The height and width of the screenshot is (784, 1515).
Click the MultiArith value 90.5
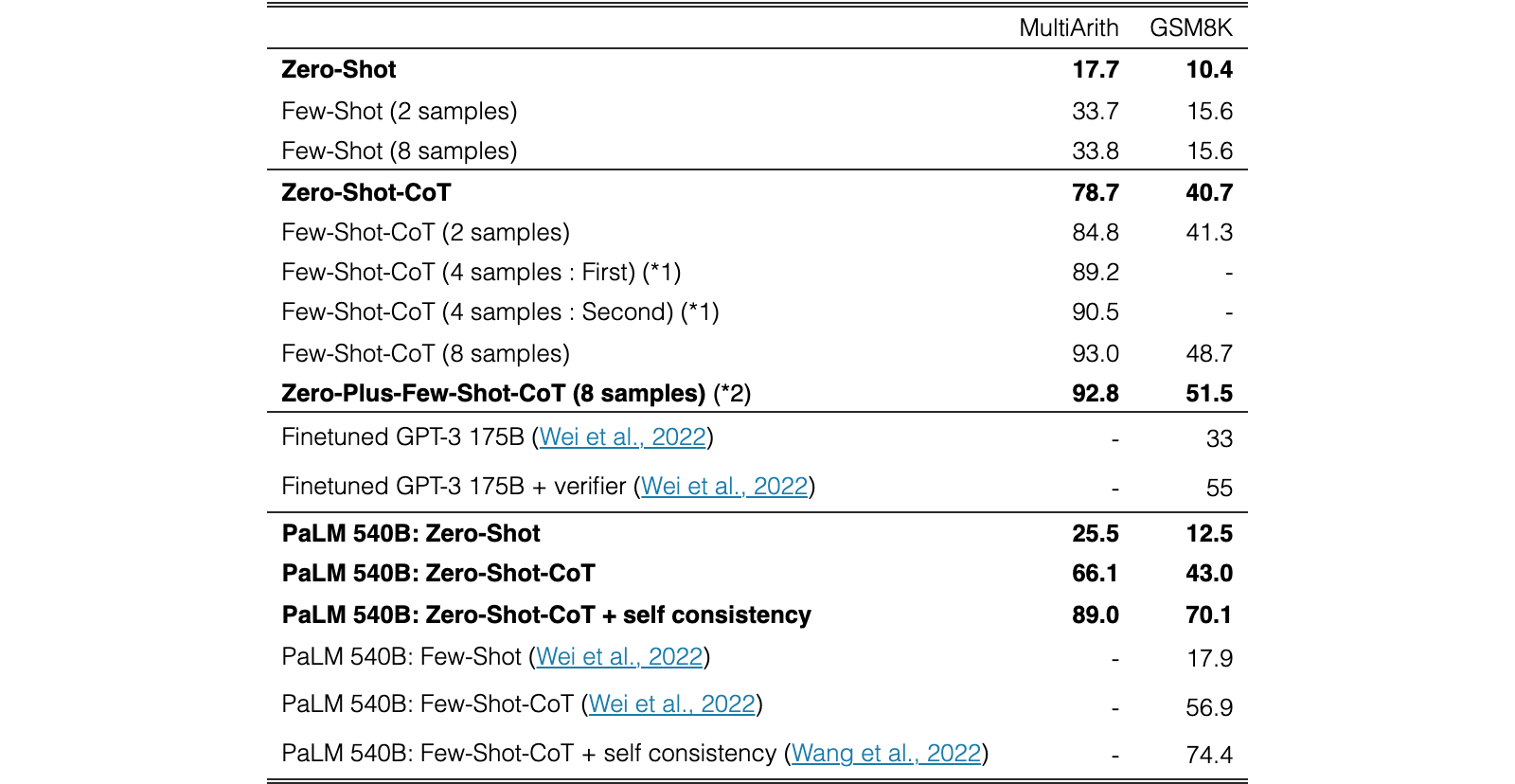1096,312
